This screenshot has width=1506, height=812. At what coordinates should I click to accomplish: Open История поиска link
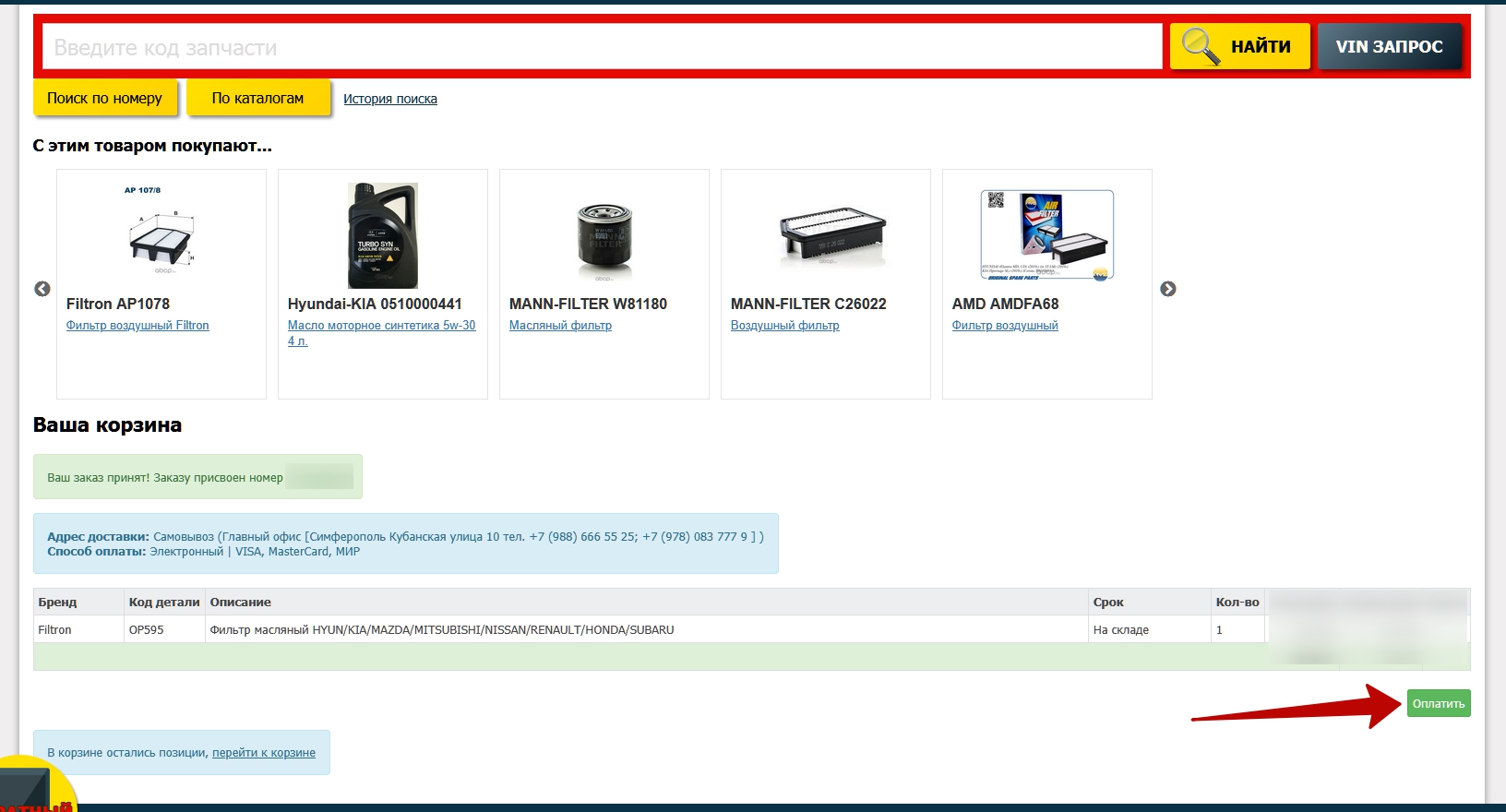[x=390, y=99]
